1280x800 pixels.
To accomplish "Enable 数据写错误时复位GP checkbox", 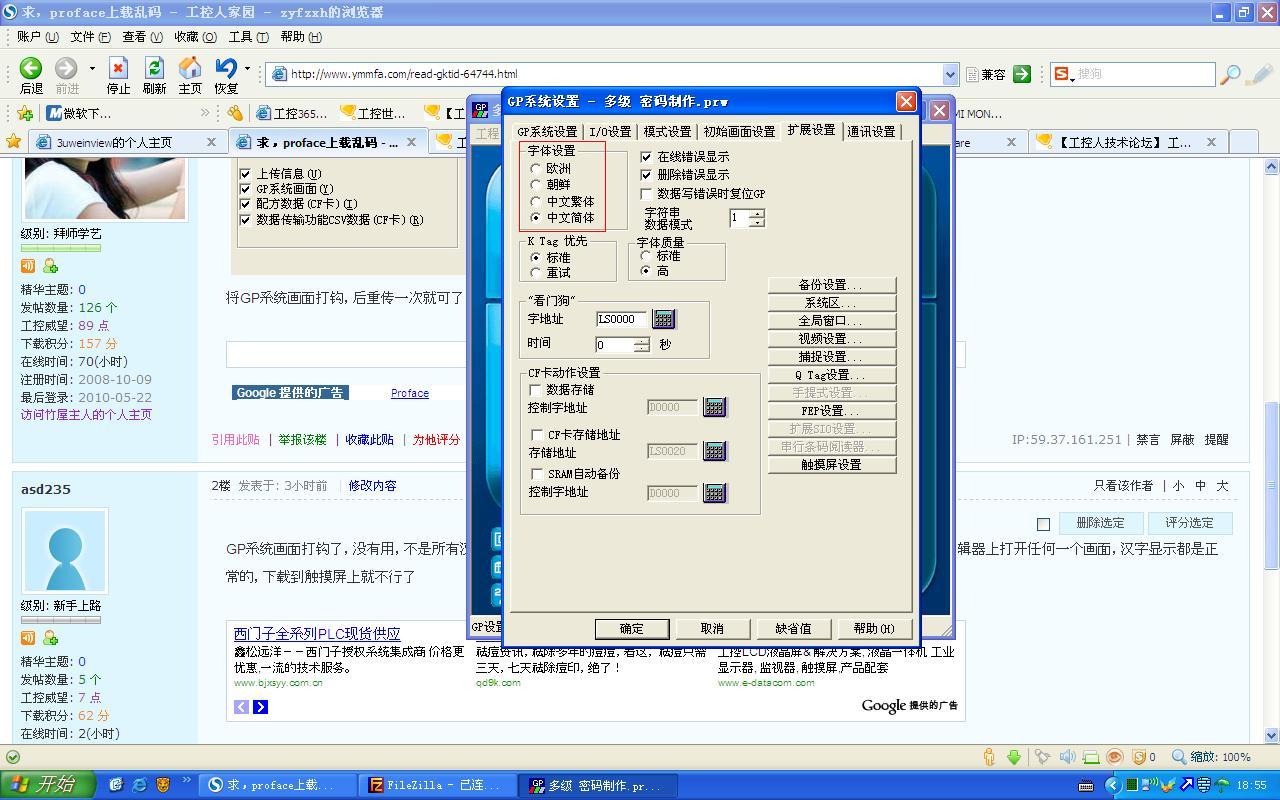I will [x=646, y=193].
